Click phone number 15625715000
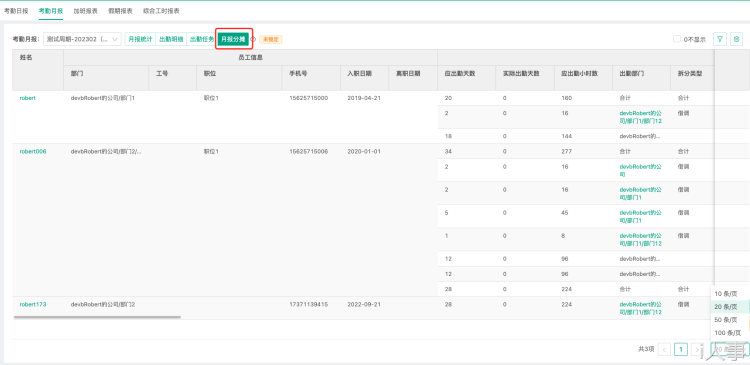This screenshot has height=365, width=750. [309, 98]
